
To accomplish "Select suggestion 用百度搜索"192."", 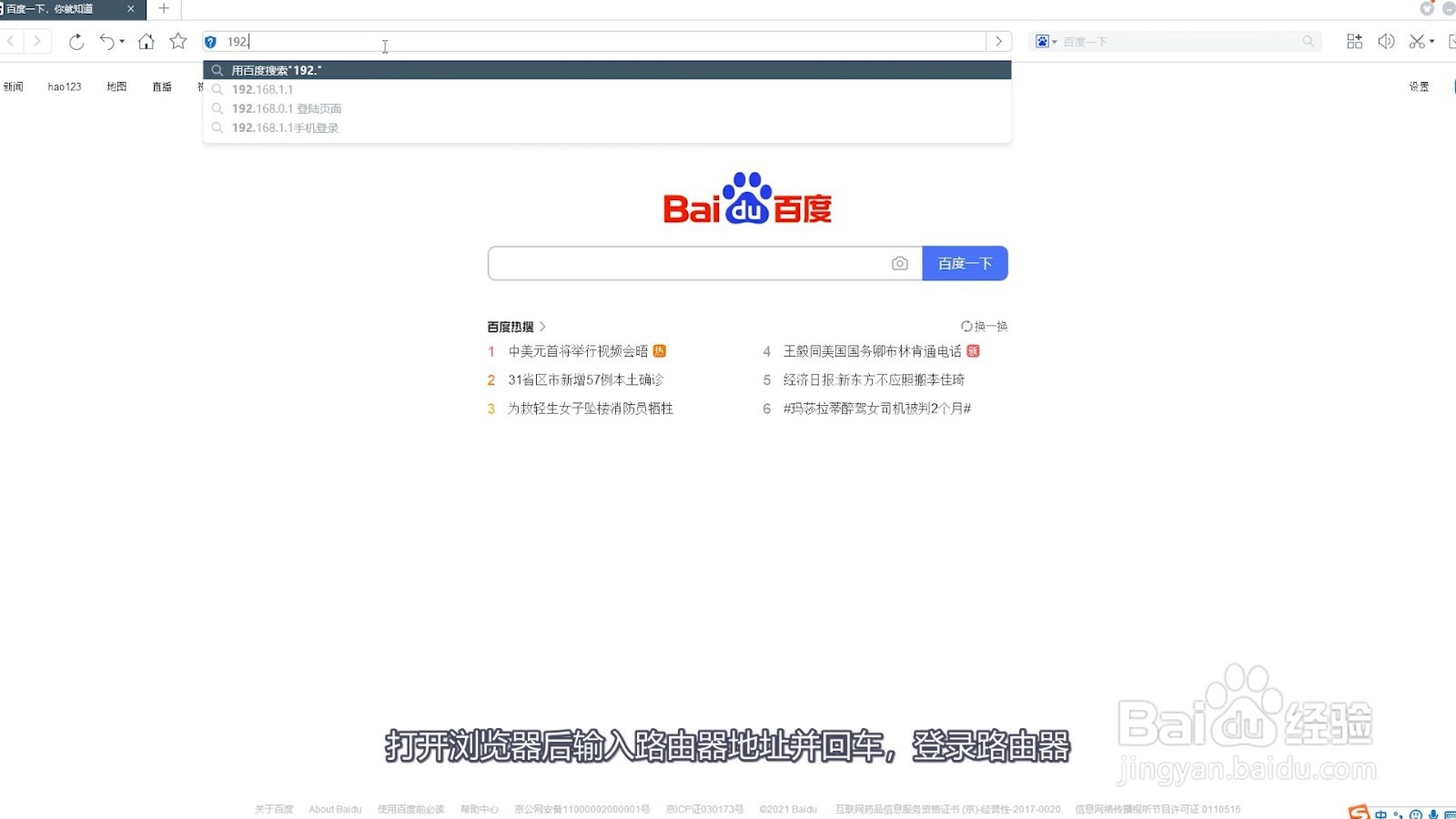I will 607,70.
